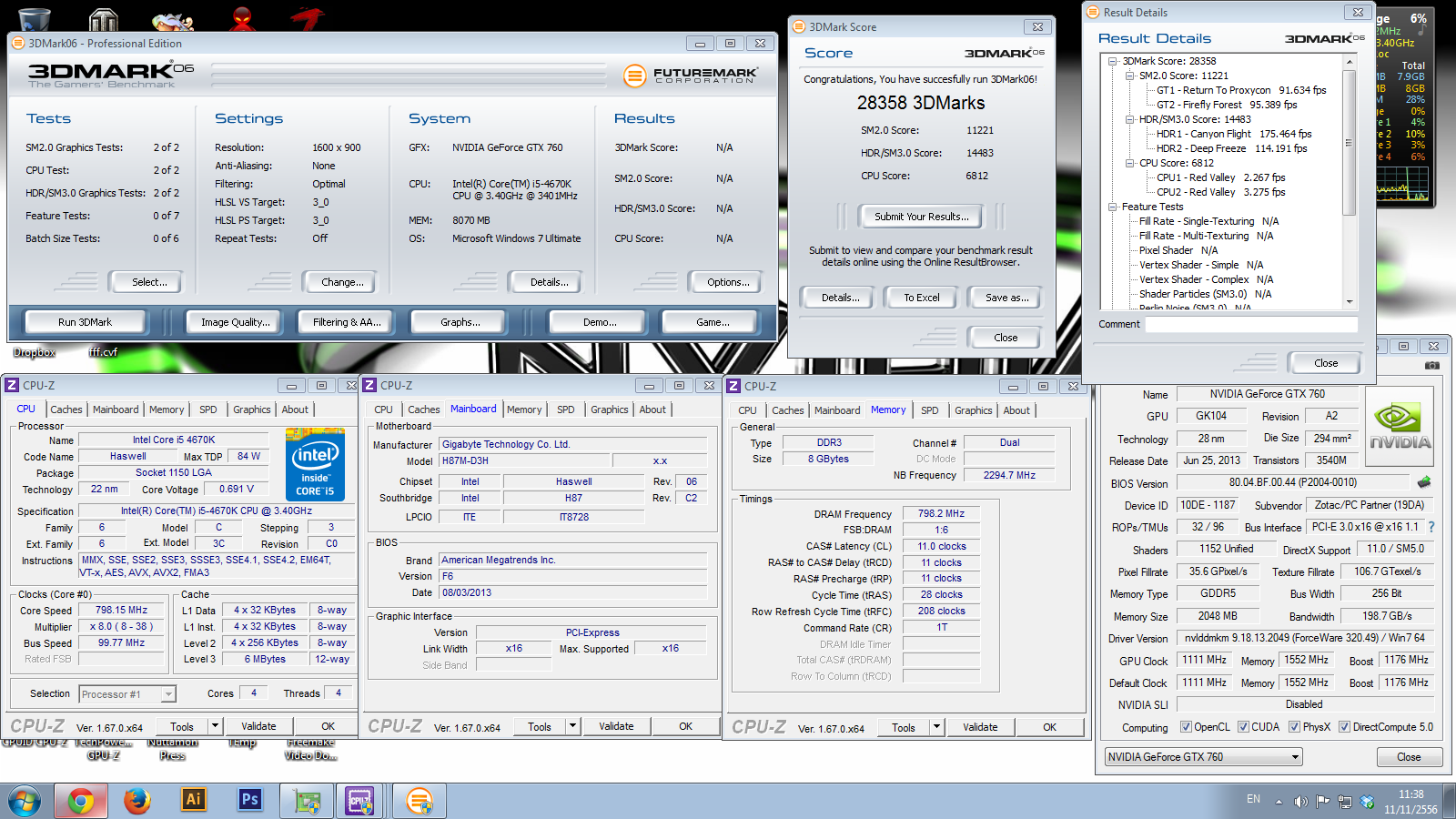
Task: Show hidden system tray icons
Action: pos(1279,802)
